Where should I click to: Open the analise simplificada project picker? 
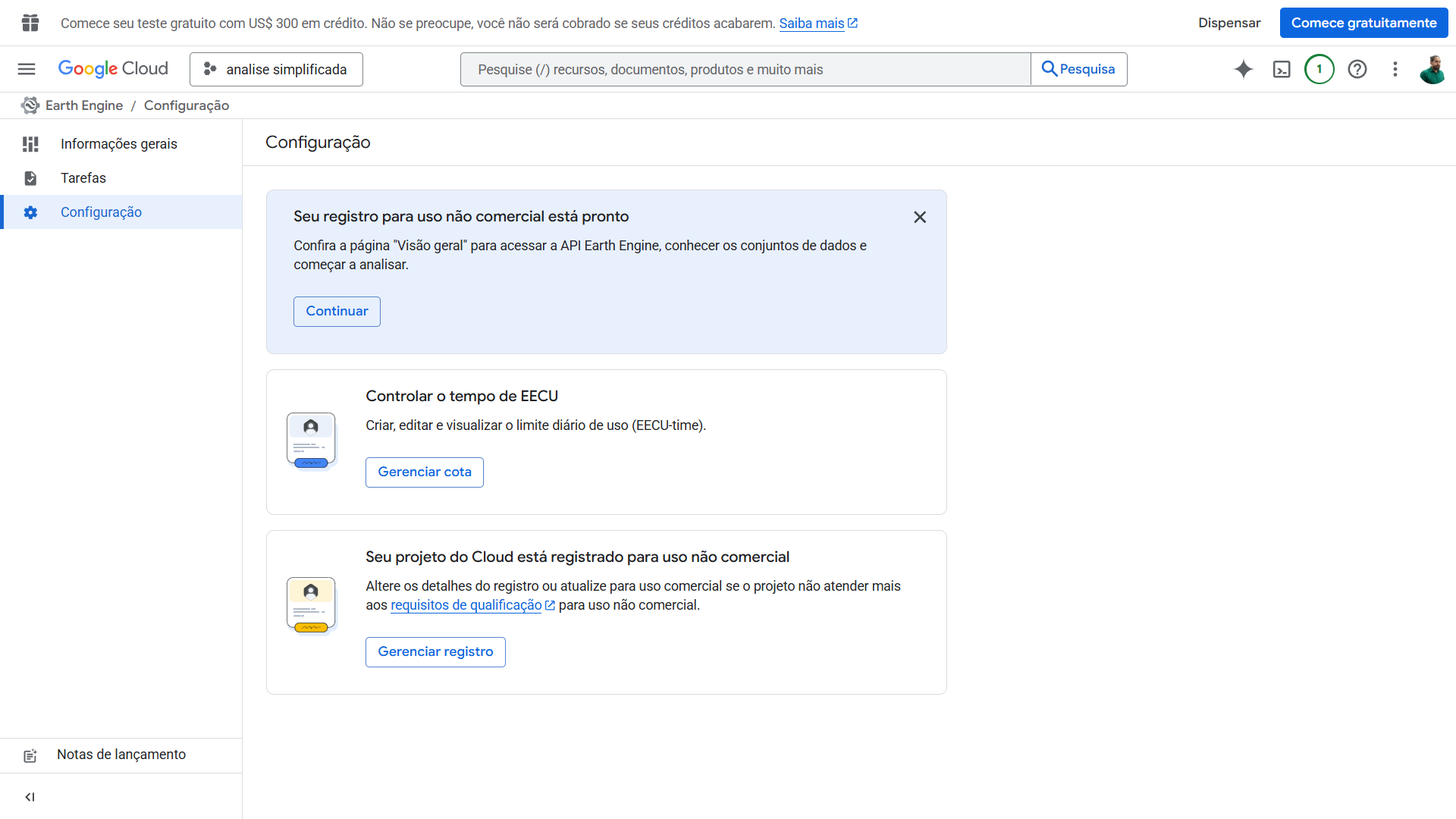coord(275,69)
